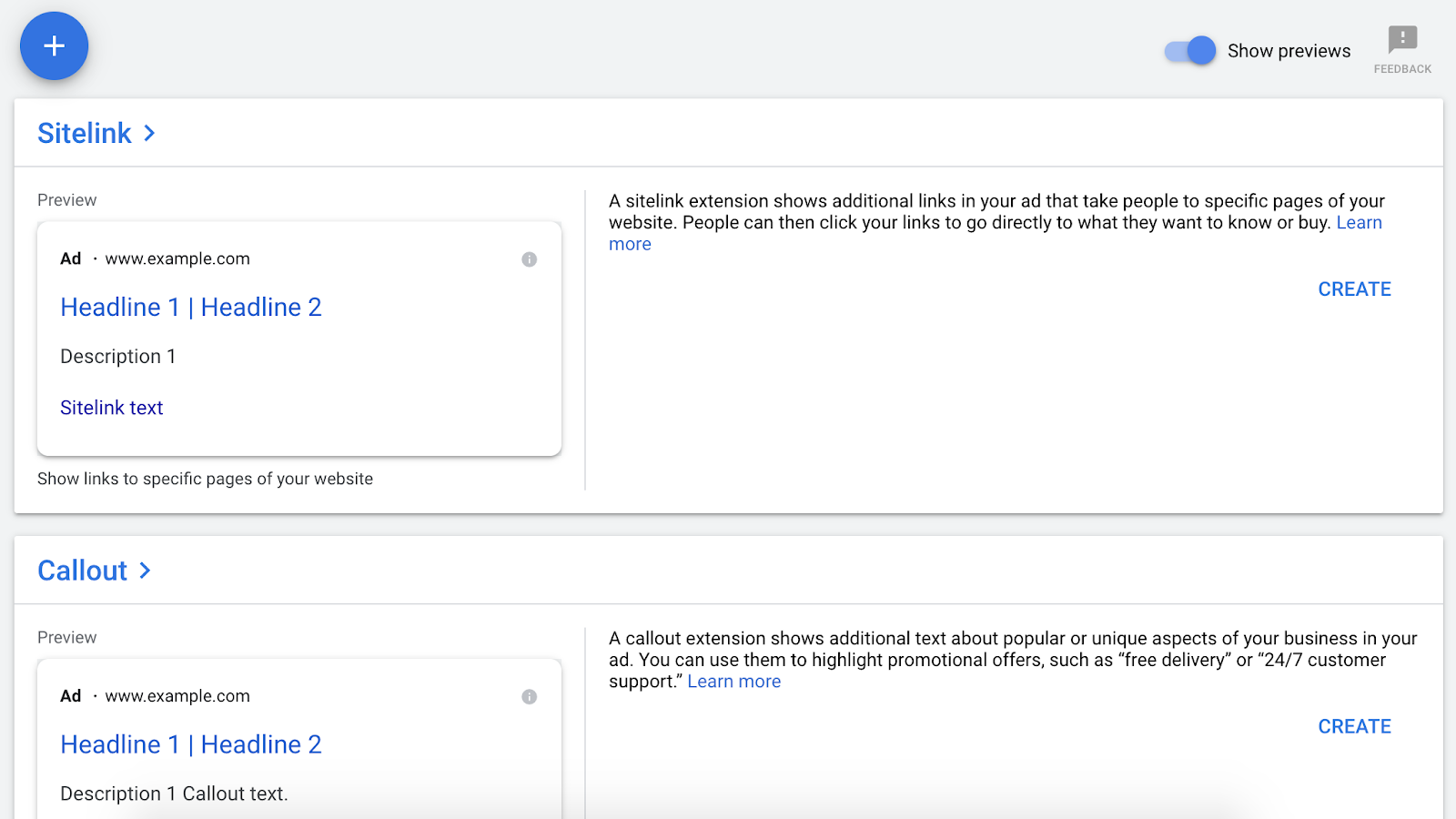1456x819 pixels.
Task: Open the Feedback icon
Action: coord(1402,40)
